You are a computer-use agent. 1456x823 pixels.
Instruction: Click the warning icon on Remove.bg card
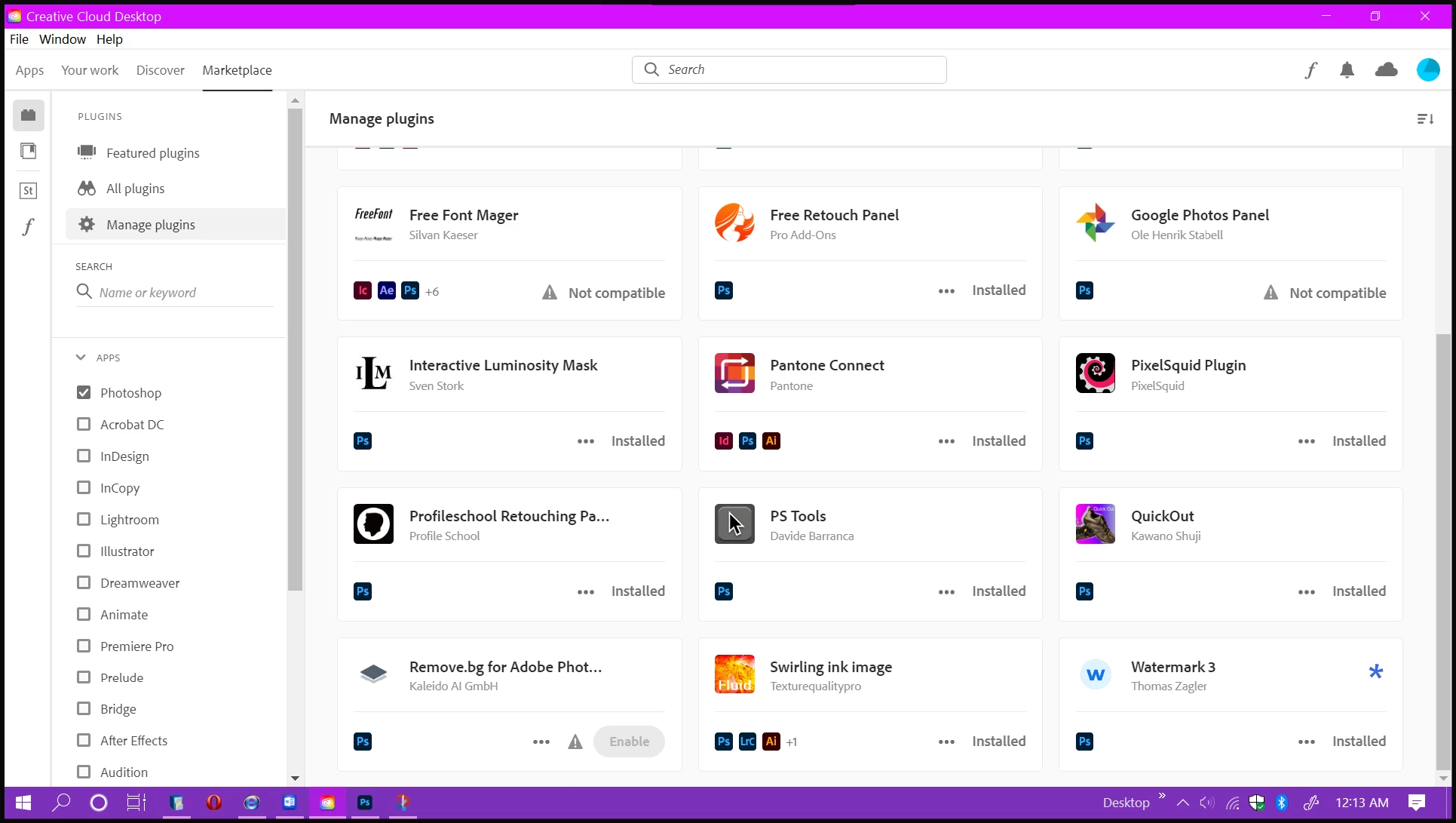point(575,742)
